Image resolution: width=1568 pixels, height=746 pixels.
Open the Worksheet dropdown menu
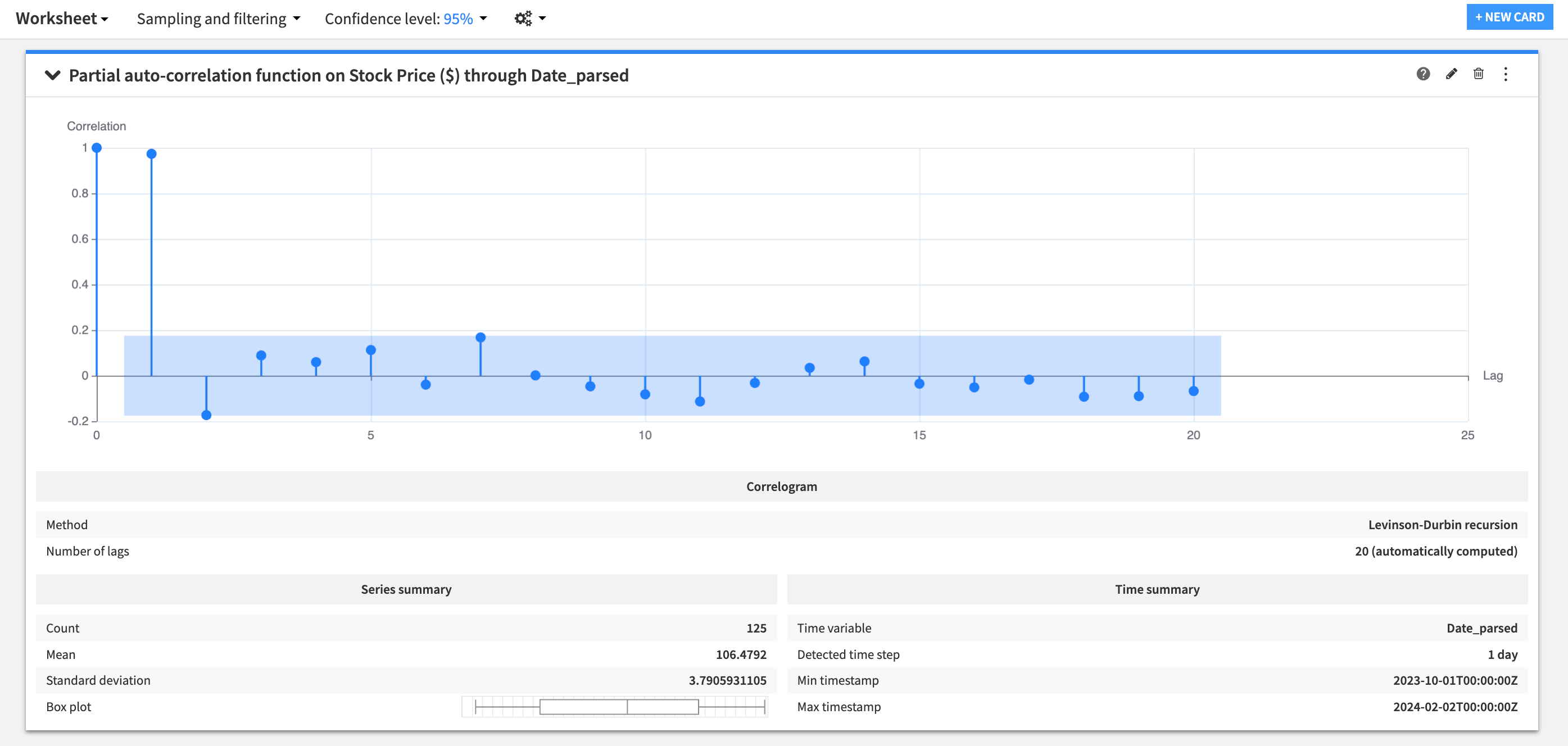[61, 18]
